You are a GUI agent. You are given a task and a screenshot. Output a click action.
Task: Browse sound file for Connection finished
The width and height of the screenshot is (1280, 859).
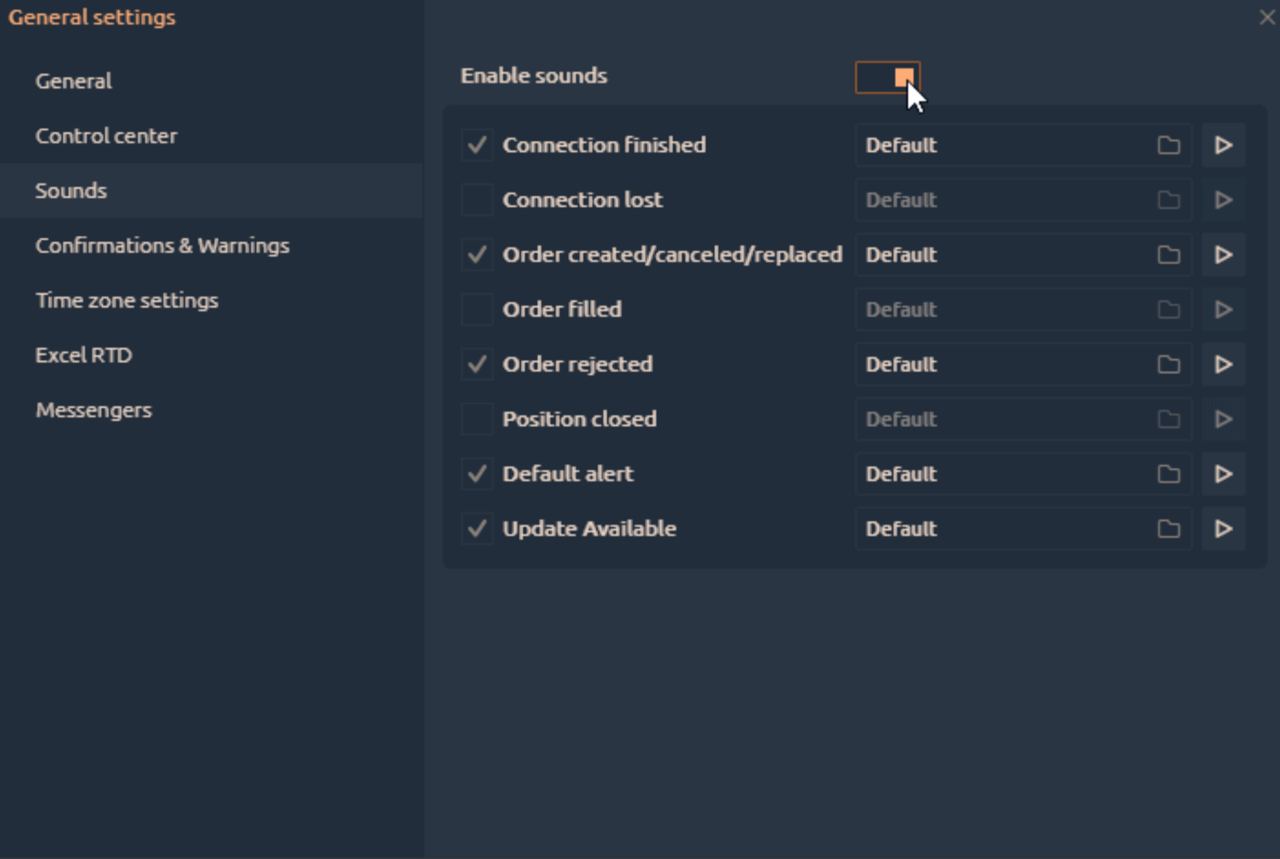[1168, 145]
